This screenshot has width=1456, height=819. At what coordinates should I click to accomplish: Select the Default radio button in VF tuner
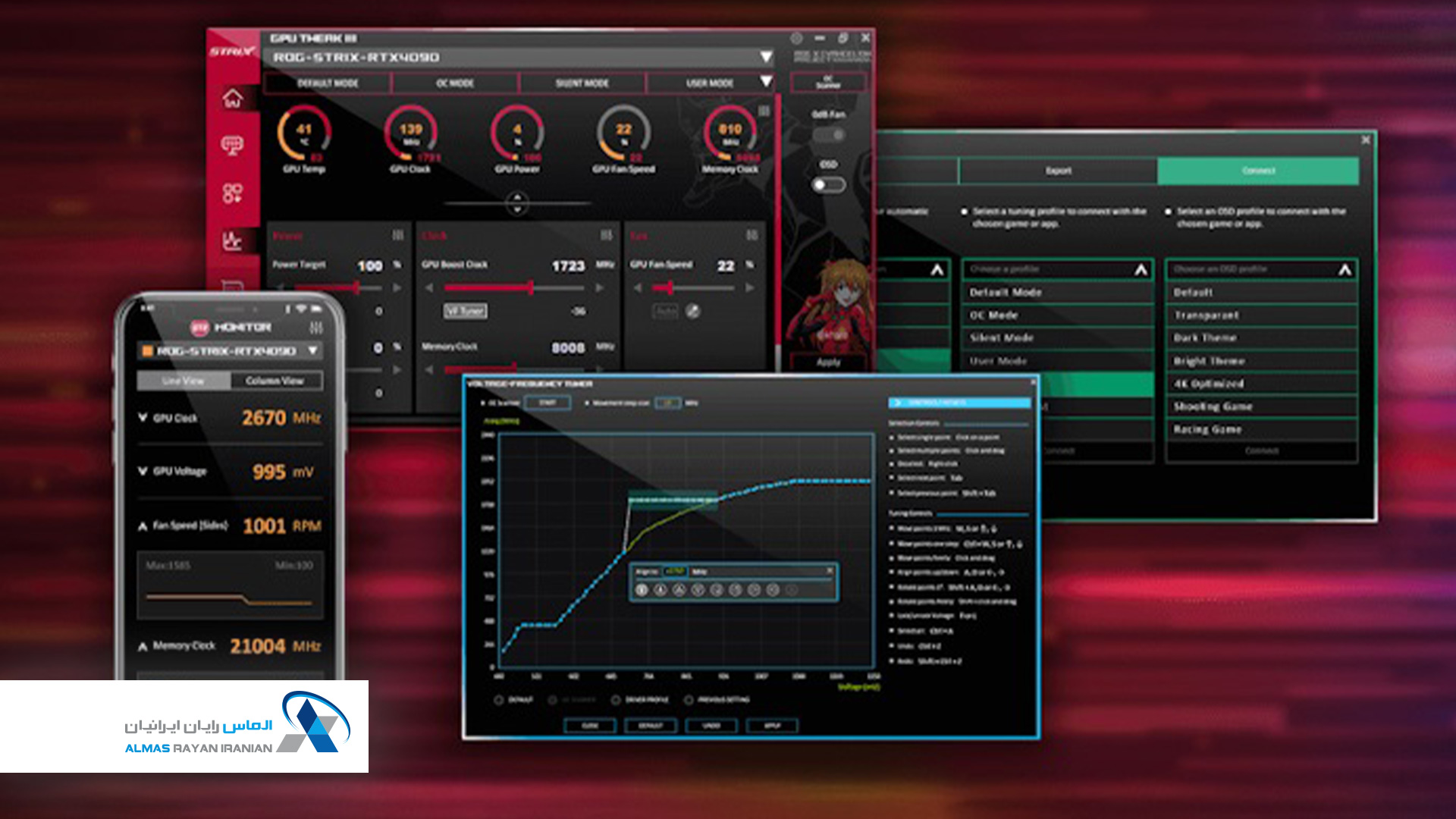(x=499, y=700)
